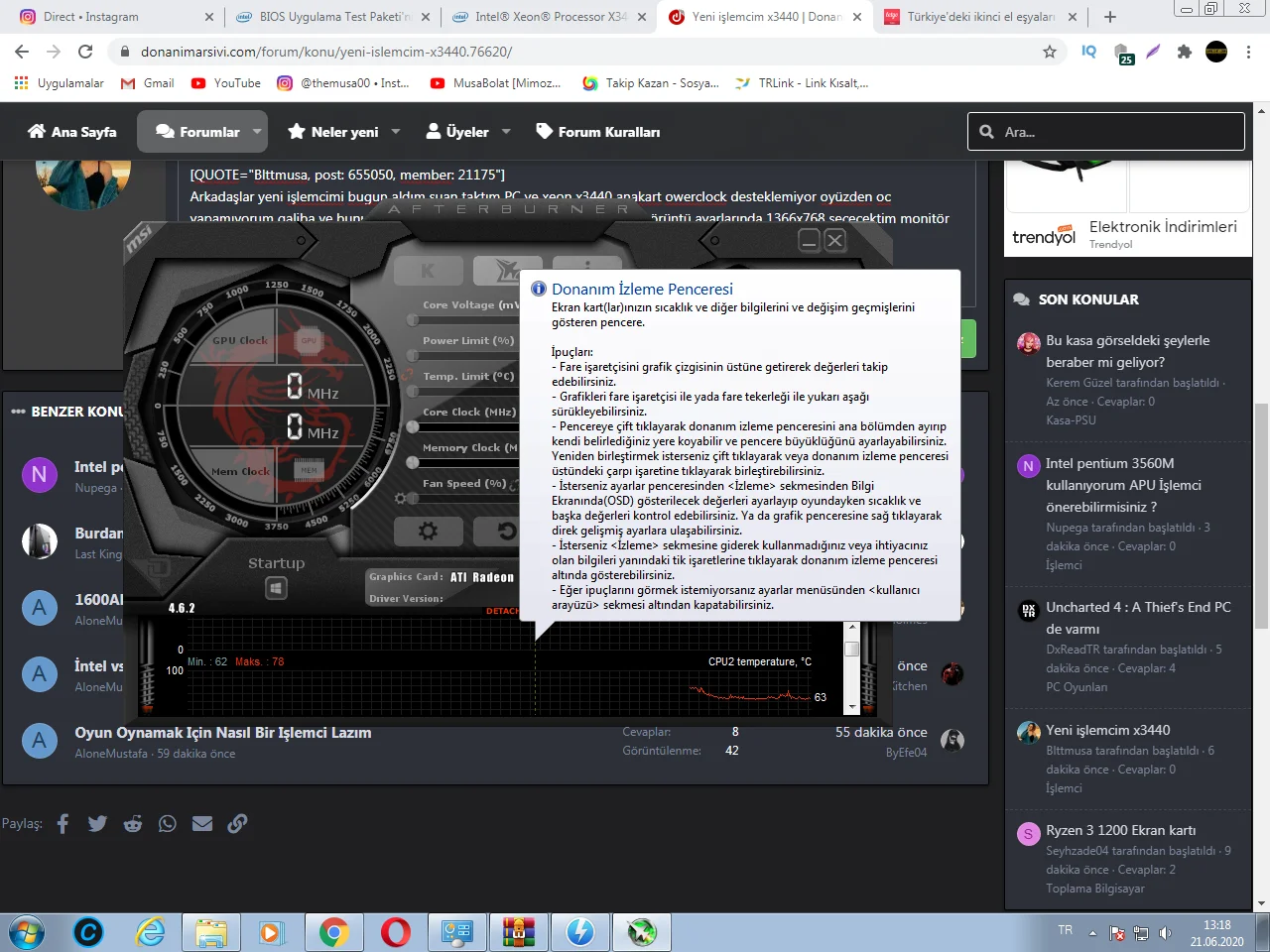Click the GPU chip icon on gauge
The width and height of the screenshot is (1270, 952).
coord(309,340)
